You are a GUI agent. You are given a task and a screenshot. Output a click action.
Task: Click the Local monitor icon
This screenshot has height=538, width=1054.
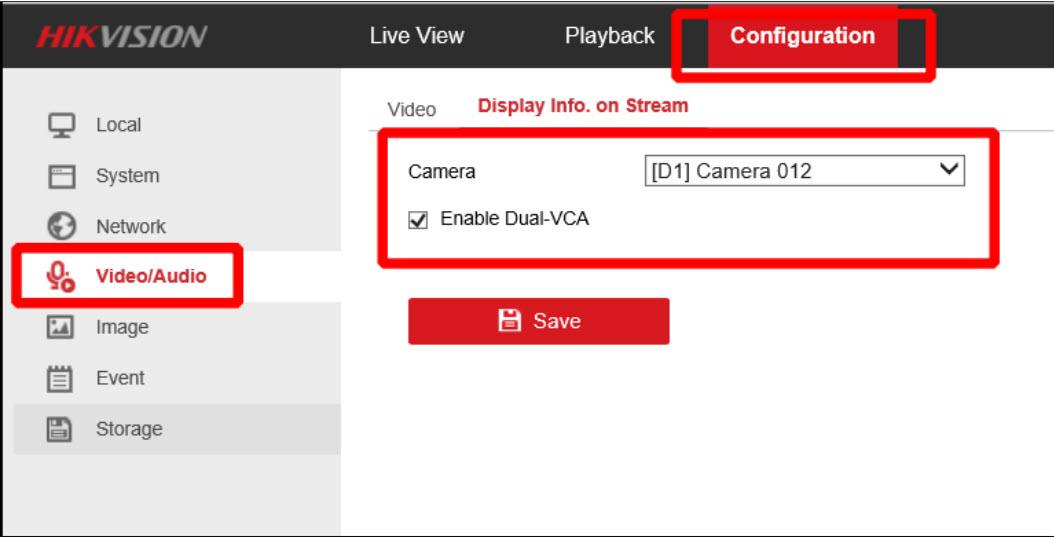(62, 126)
